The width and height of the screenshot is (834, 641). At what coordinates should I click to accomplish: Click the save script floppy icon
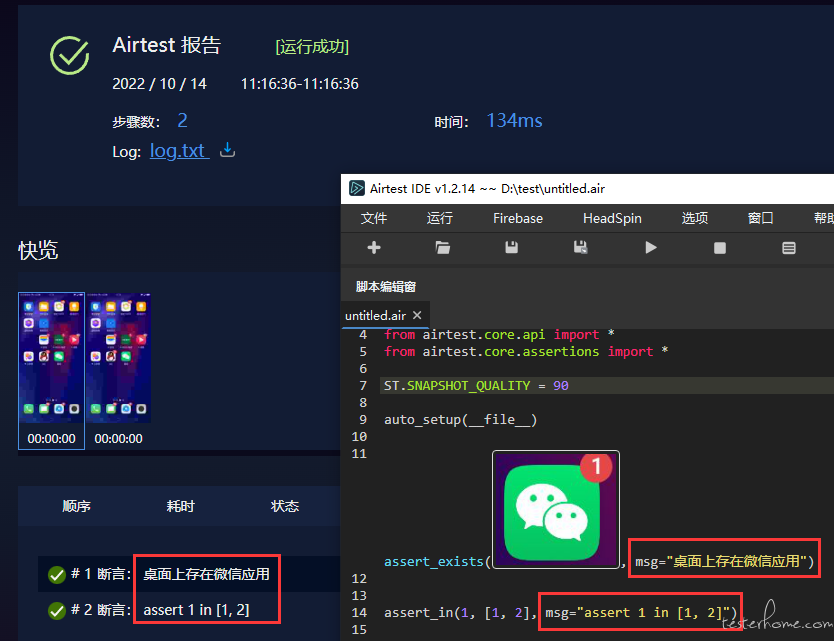click(511, 247)
